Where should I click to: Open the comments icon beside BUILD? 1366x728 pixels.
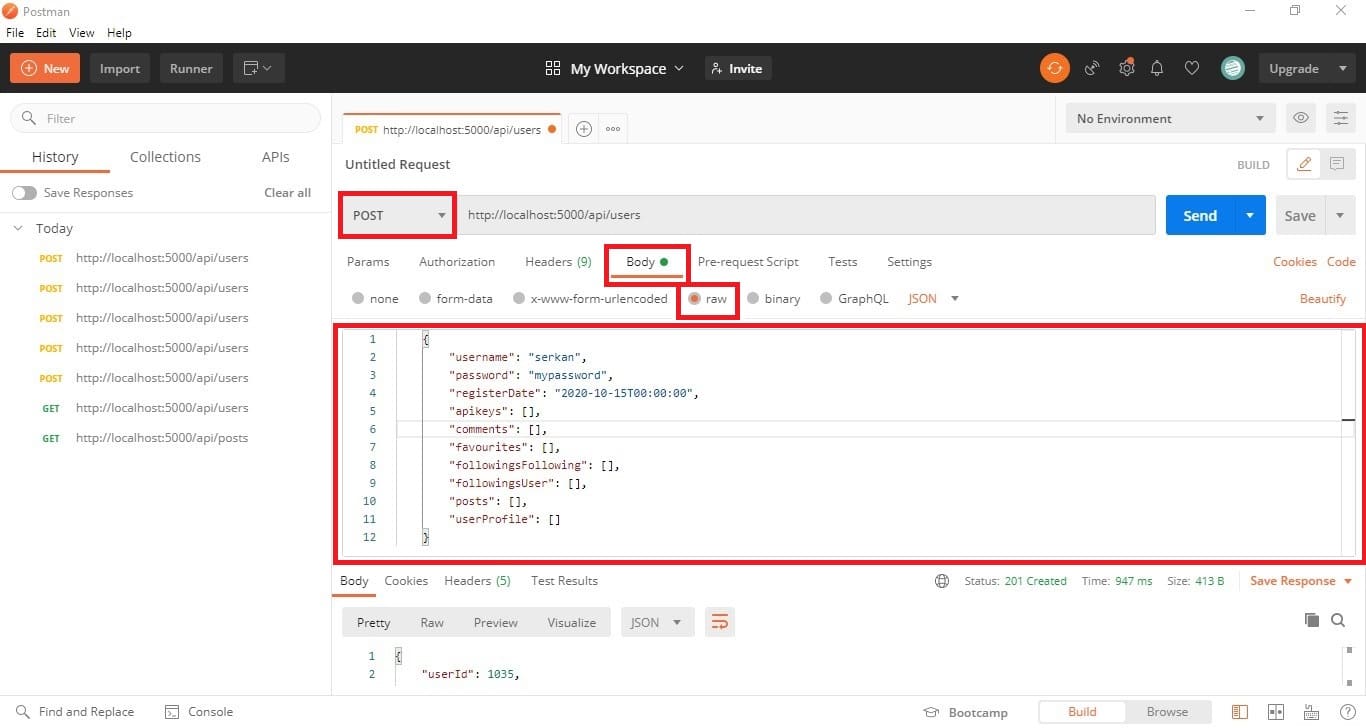(x=1336, y=164)
